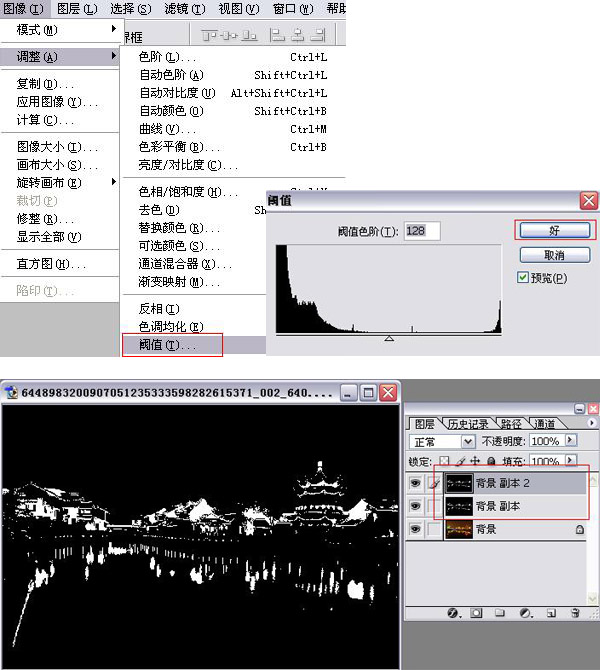
Task: Choose 色阶(L)... menu entry
Action: point(233,57)
